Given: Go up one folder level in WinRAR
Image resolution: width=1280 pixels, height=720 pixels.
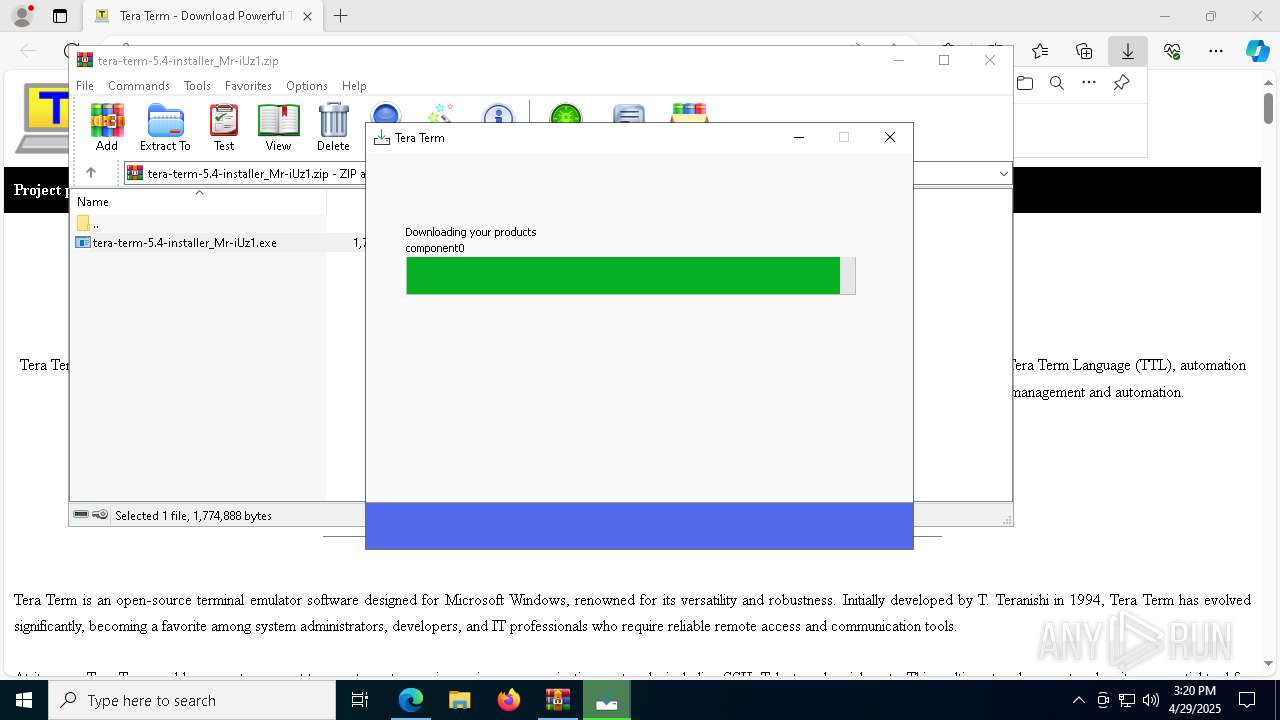Looking at the screenshot, I should [x=91, y=173].
